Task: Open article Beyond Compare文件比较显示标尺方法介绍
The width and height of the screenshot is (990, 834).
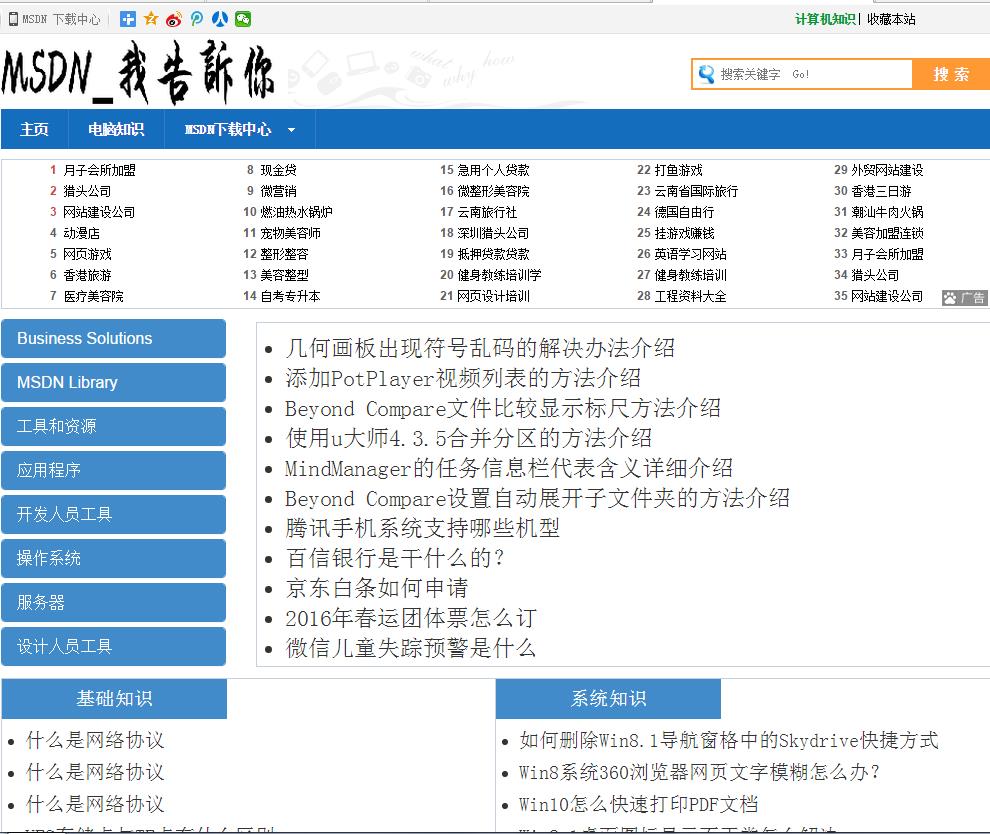Action: (x=503, y=408)
